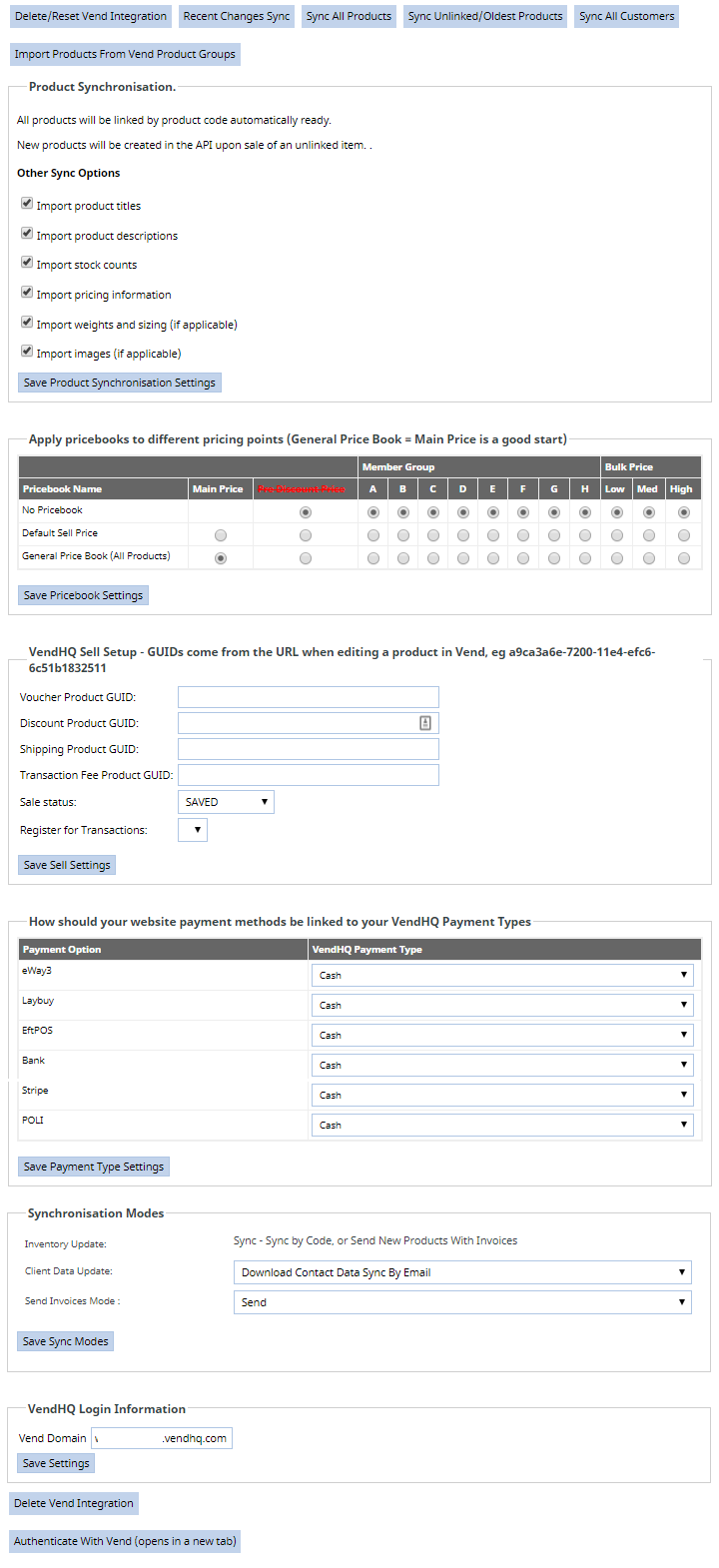Screen dimensions: 719x1568
Task: Save Pricebook Settings
Action: [x=83, y=595]
